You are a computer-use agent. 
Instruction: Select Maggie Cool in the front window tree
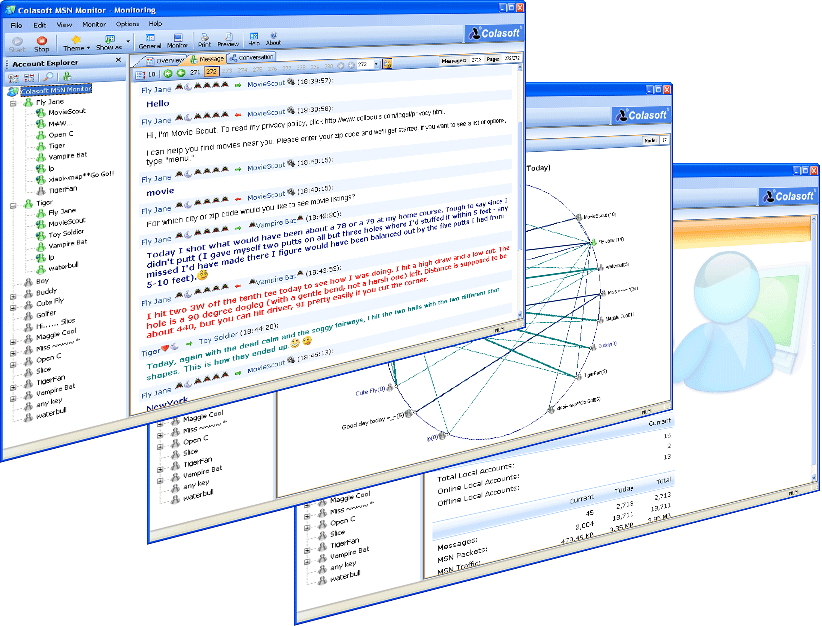57,334
